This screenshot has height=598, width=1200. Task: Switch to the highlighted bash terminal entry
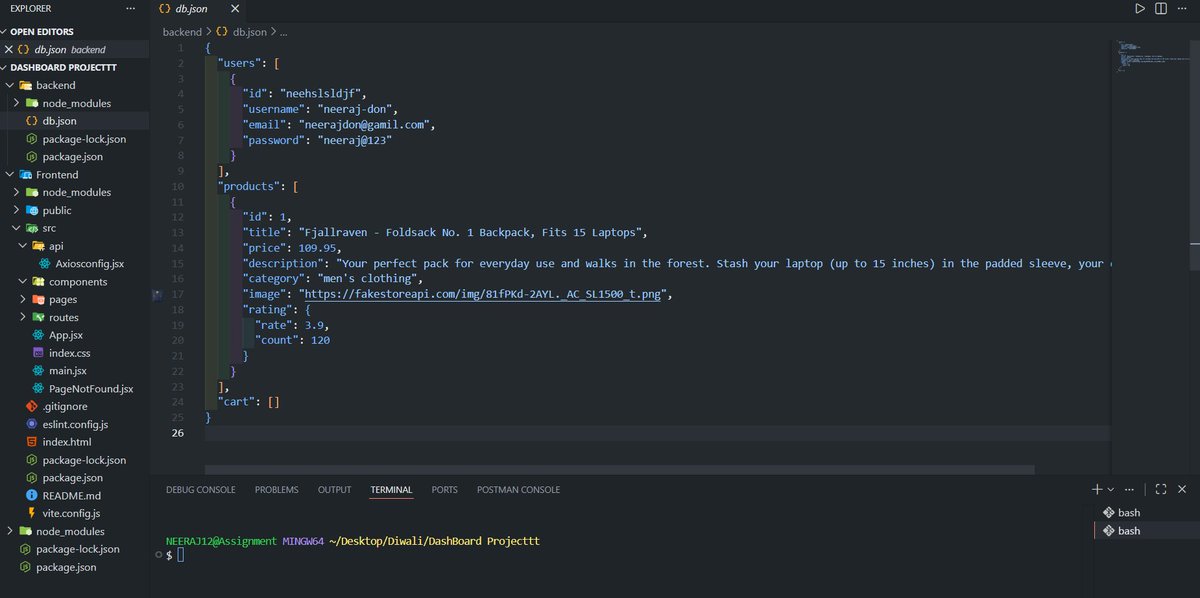[x=1146, y=531]
